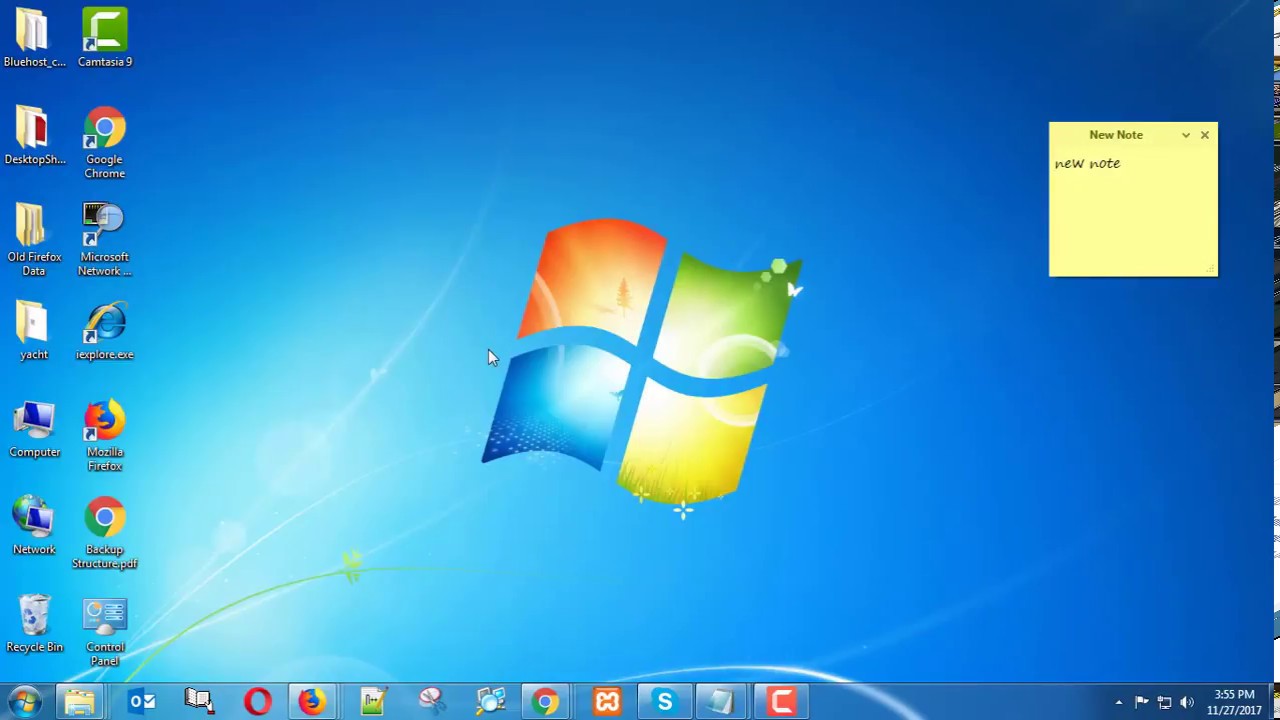This screenshot has width=1280, height=720.
Task: Open the Windows Start menu
Action: [24, 701]
